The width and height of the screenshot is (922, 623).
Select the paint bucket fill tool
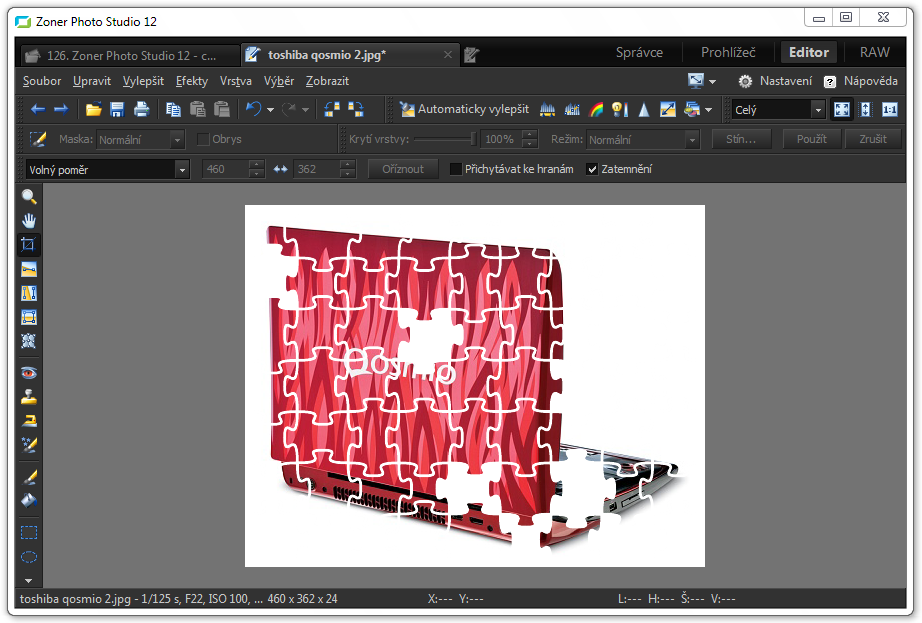click(28, 501)
